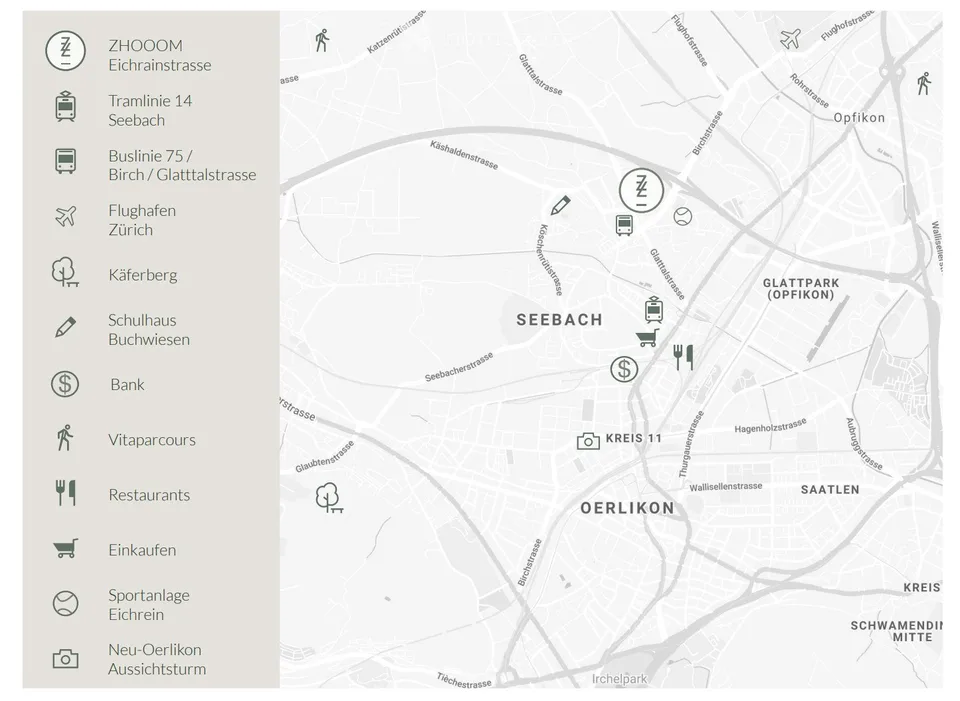
Task: Click the SAATLEN label on the map
Action: [830, 490]
